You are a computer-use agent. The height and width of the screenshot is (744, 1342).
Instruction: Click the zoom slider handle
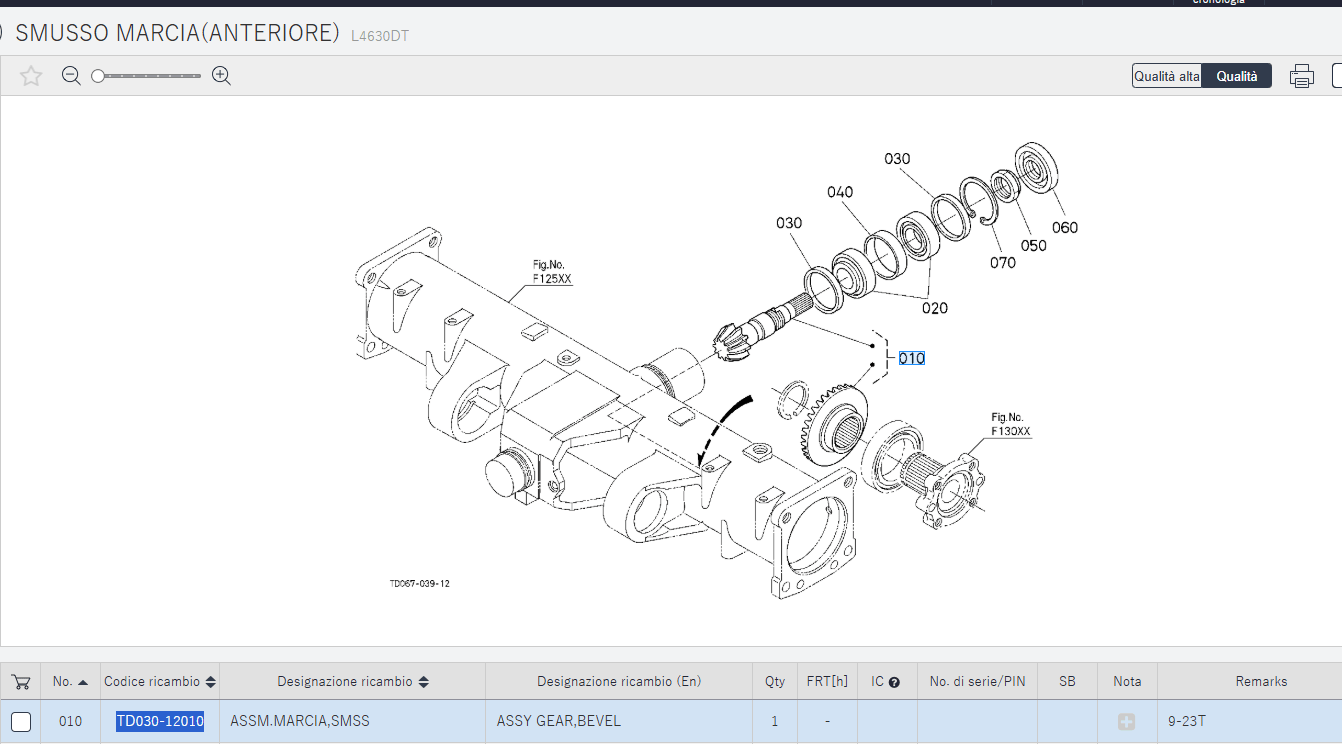[x=98, y=76]
